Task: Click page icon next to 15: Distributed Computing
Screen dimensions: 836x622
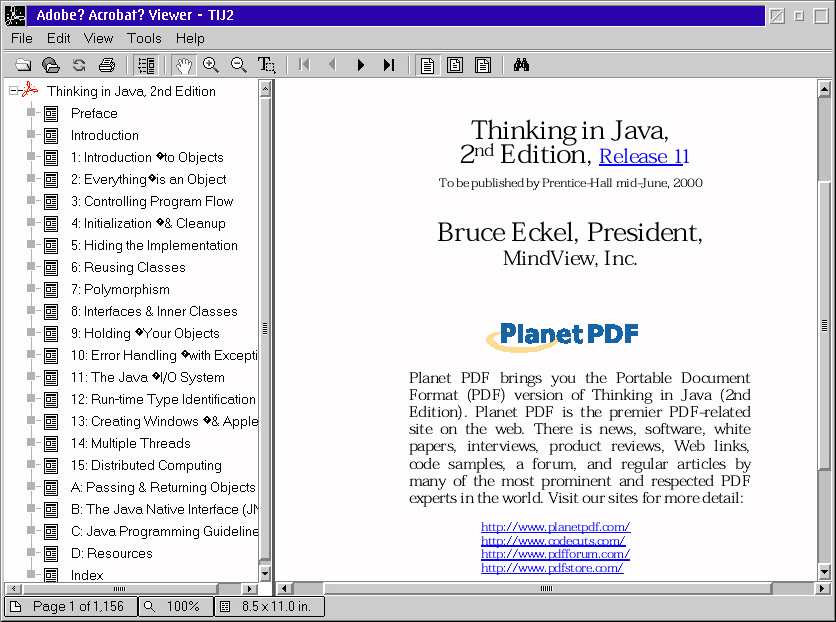Action: (x=51, y=466)
